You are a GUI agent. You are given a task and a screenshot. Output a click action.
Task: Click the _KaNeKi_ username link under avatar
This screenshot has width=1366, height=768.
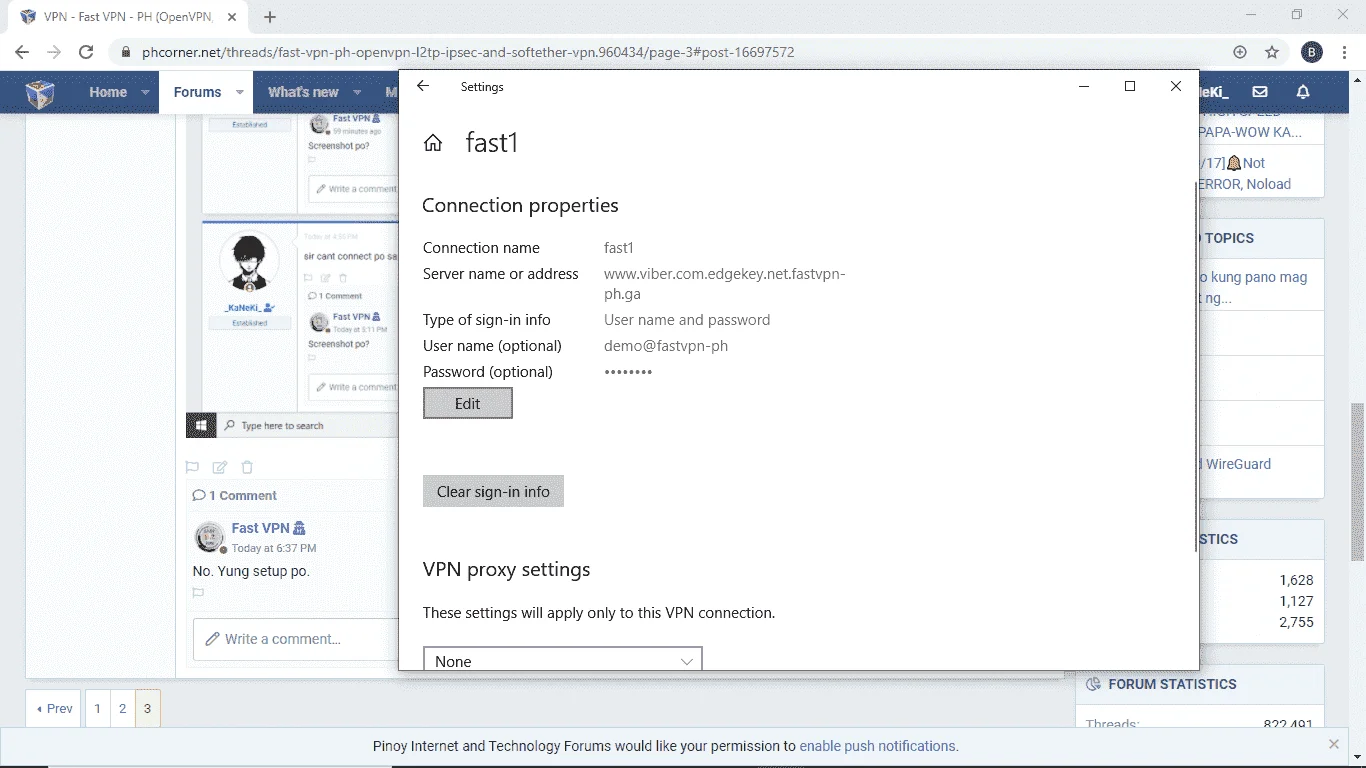pyautogui.click(x=244, y=307)
